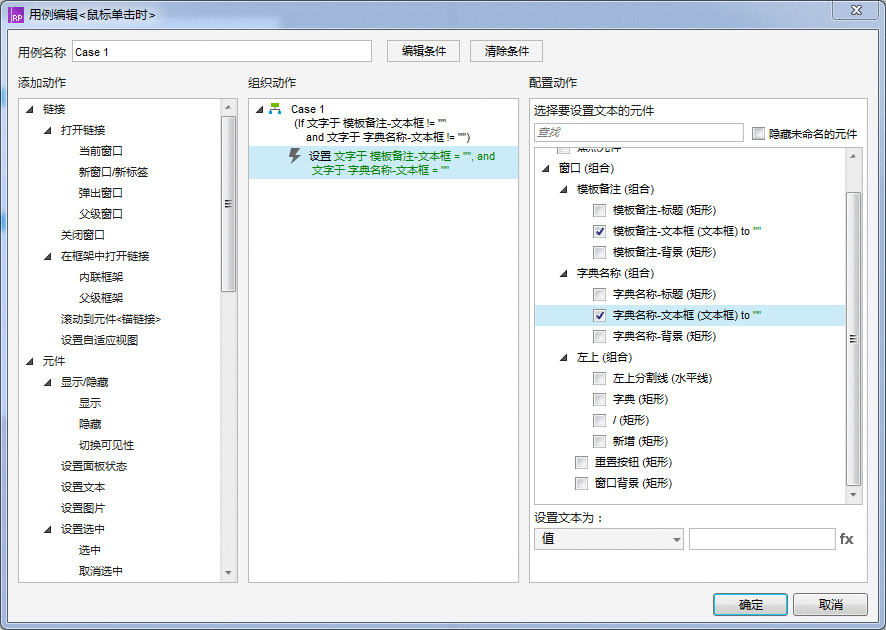Select 设置文本 action
The height and width of the screenshot is (630, 886).
[82, 487]
